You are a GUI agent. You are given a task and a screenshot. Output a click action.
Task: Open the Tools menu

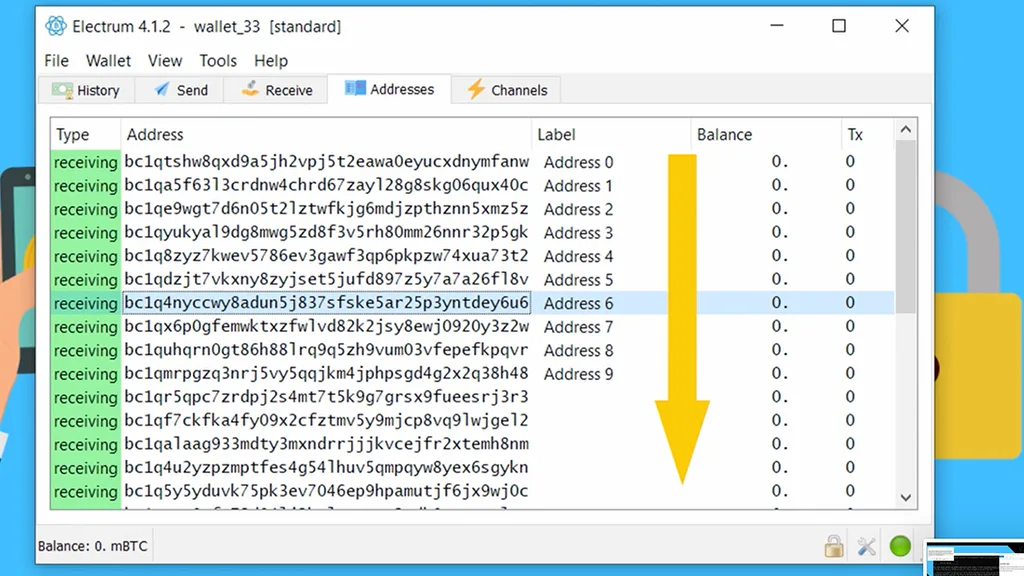point(218,61)
